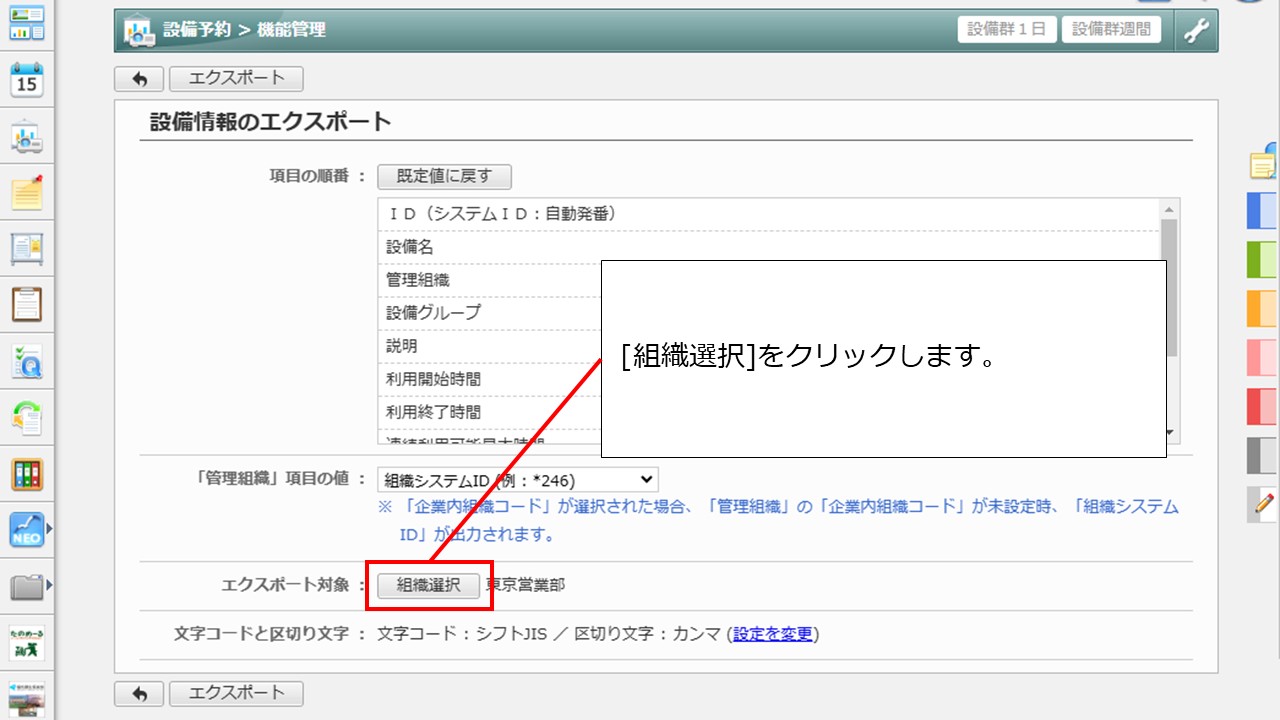Open the binders cabinet icon in sidebar

point(27,474)
